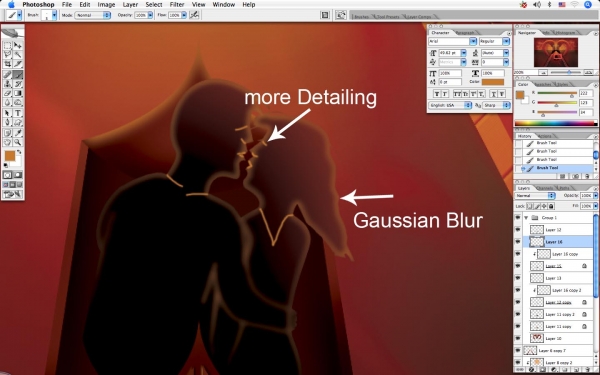Hide Layer 12 via eye icon
600x375 pixels.
click(518, 230)
